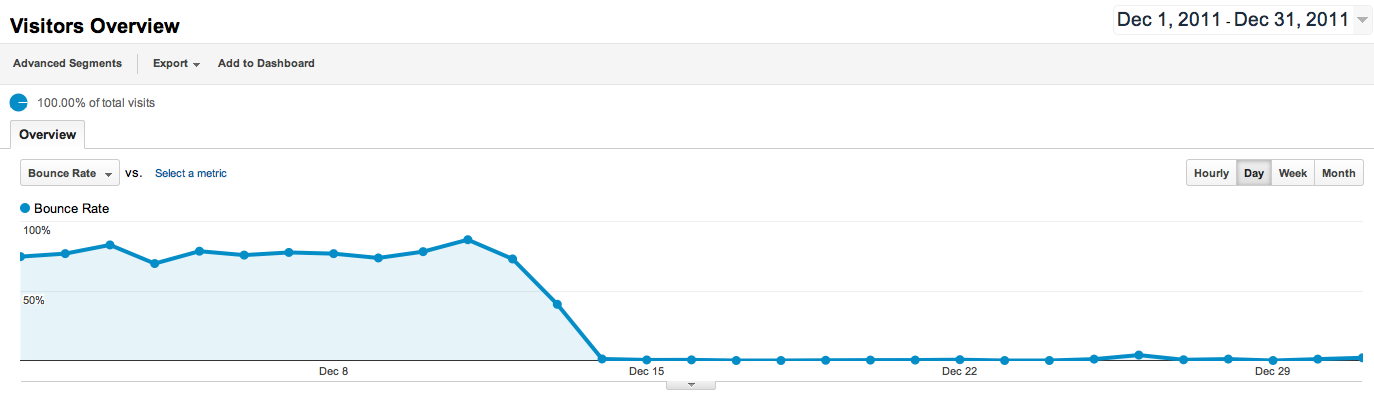Screen dimensions: 1374x397
Task: Select the Overview tab
Action: 48,134
